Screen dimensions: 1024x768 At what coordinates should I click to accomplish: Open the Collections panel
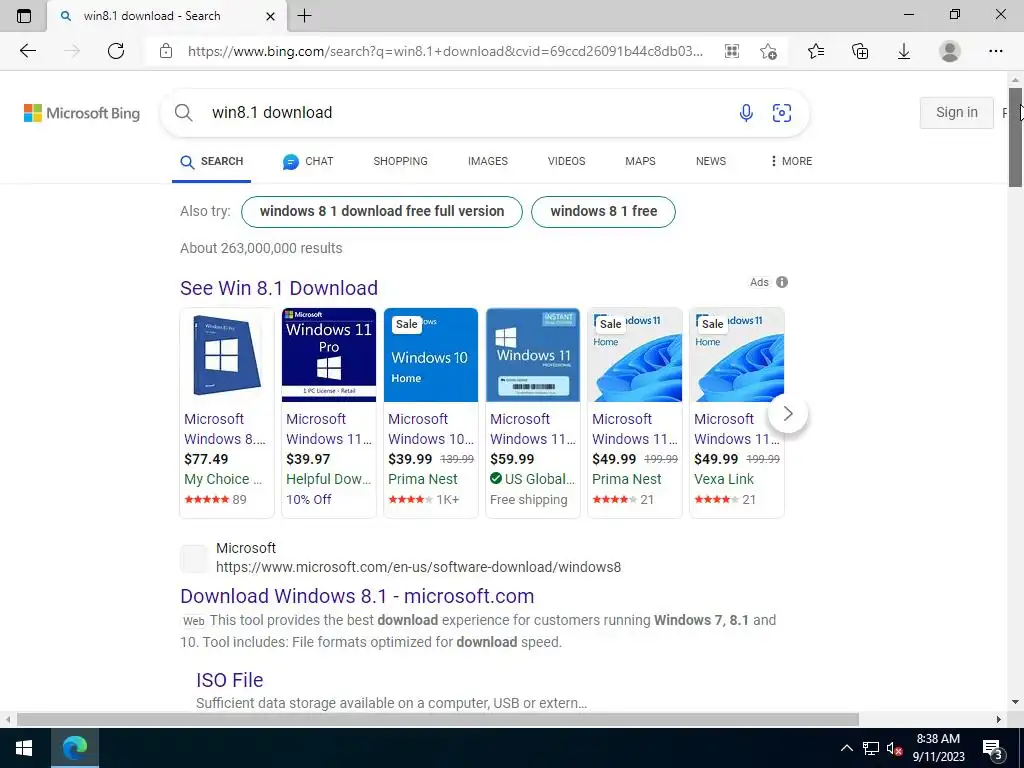860,51
